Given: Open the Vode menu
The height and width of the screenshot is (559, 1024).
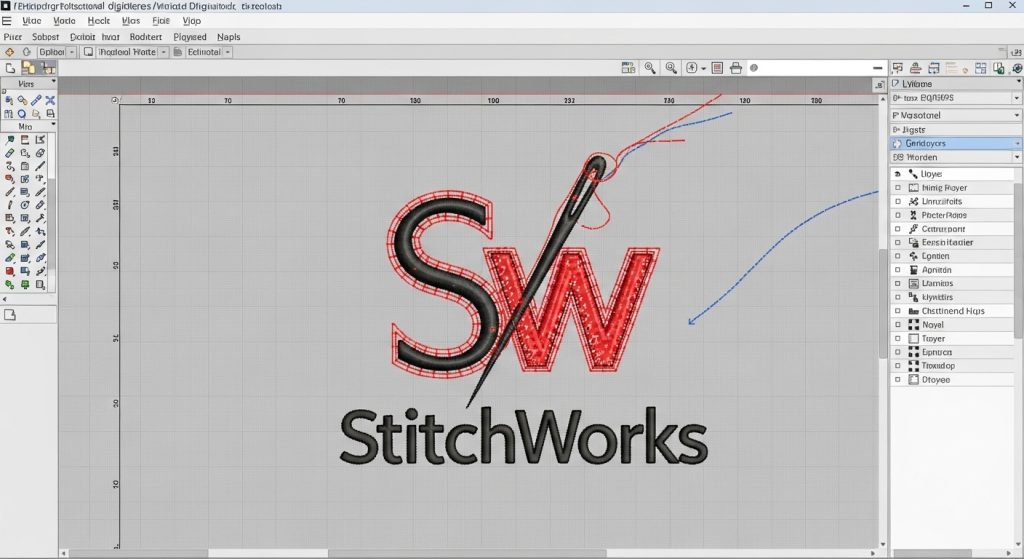Looking at the screenshot, I should click(64, 21).
